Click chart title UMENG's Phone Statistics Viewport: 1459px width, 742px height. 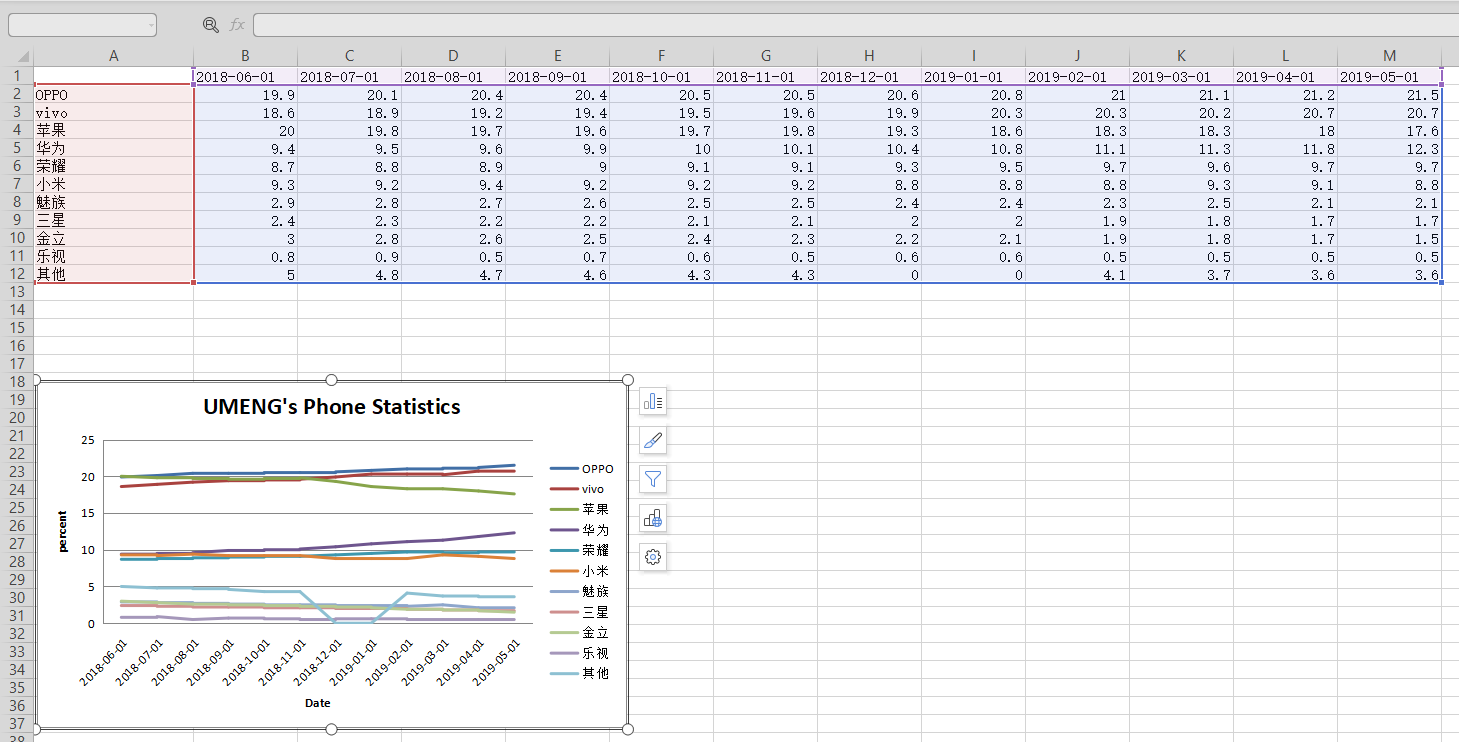coord(332,407)
